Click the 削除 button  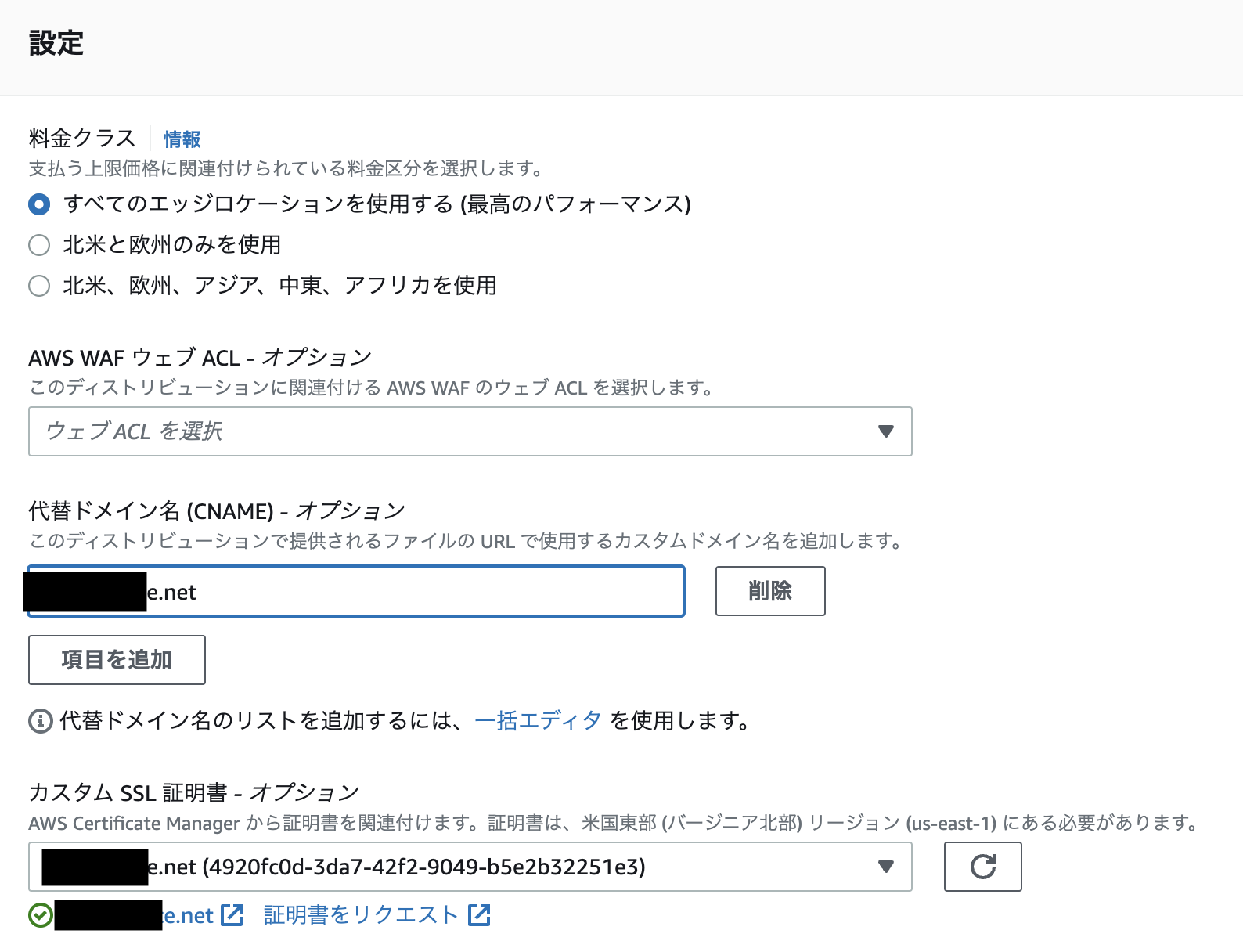click(770, 591)
